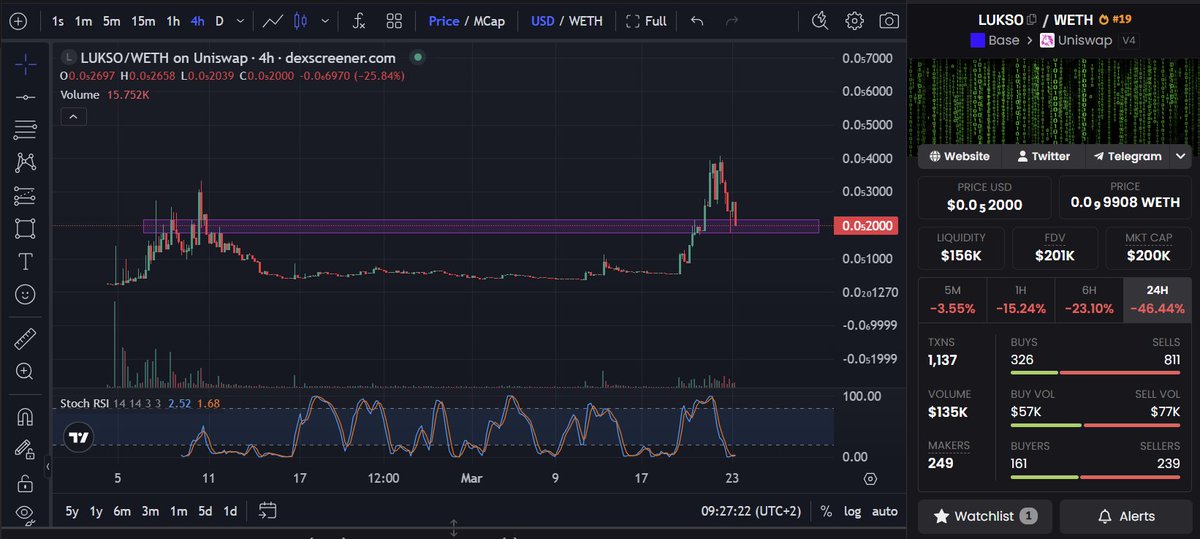Open the token Telegram link

coord(1127,157)
